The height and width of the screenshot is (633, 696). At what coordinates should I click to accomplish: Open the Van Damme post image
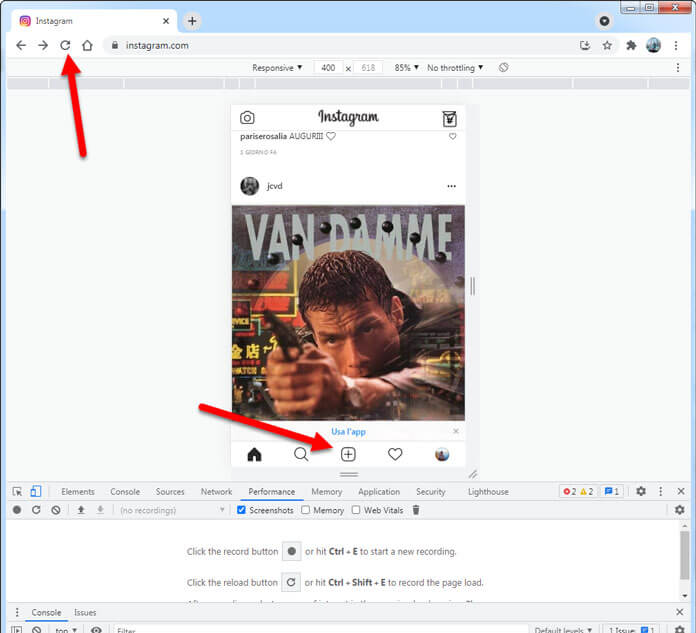click(348, 313)
